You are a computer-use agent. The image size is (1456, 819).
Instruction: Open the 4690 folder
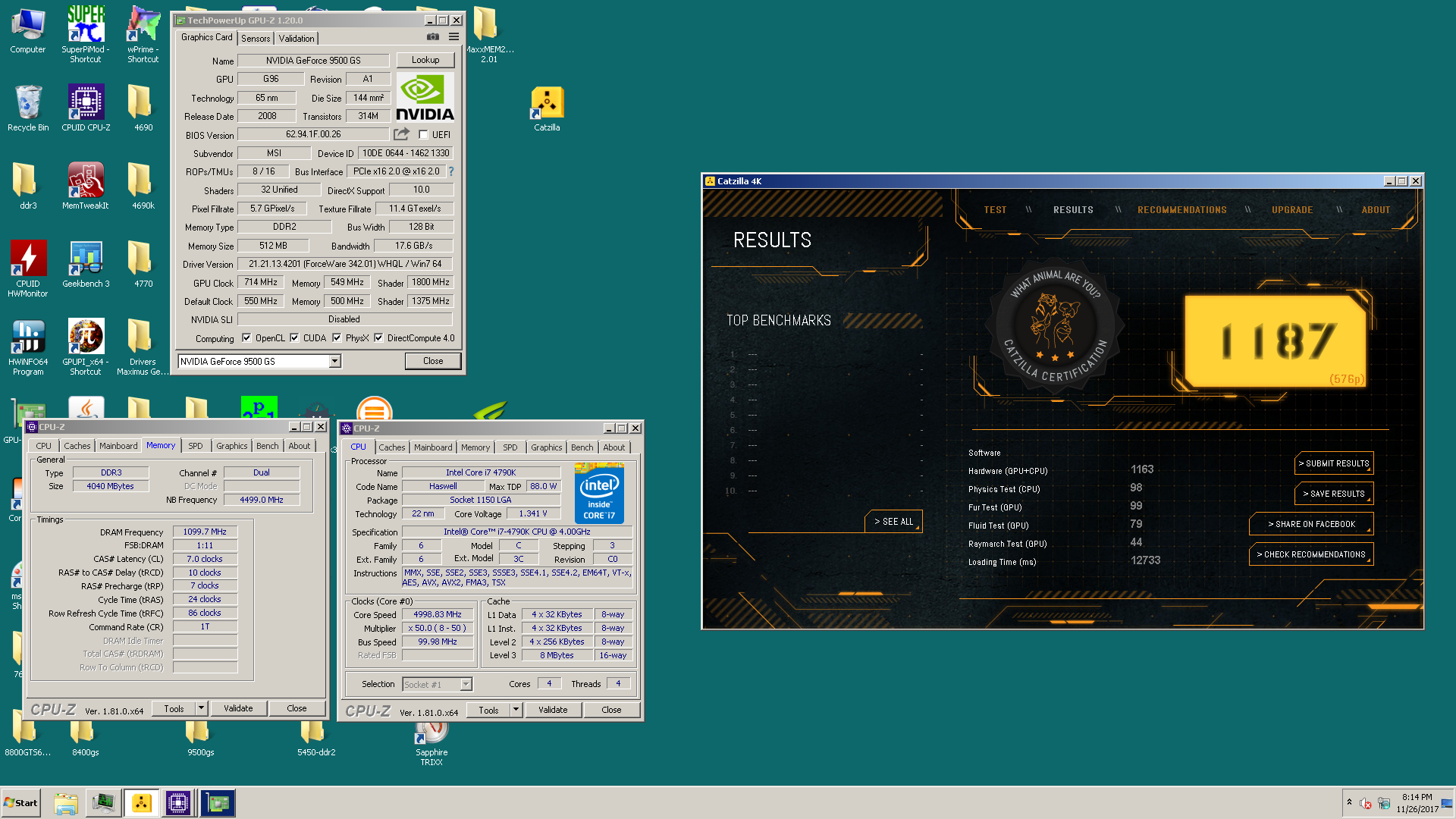(143, 108)
